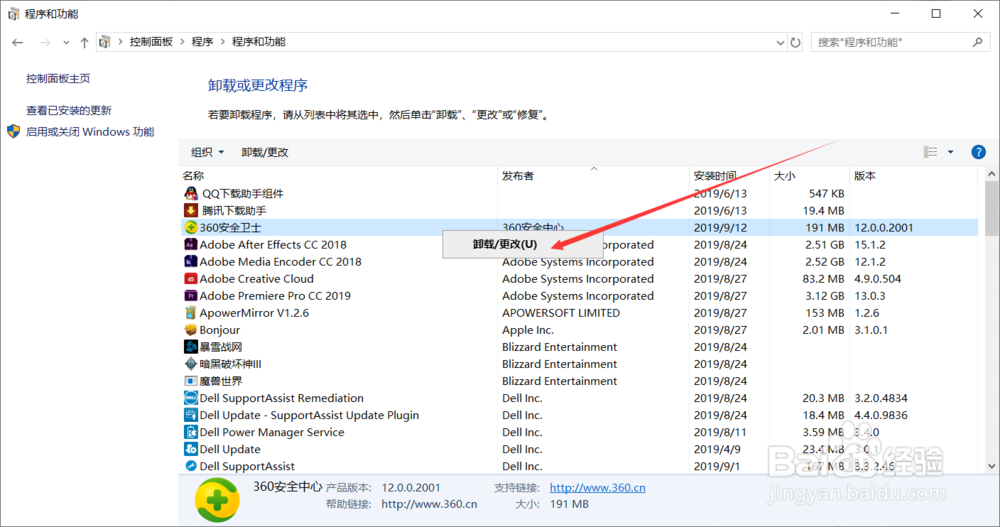
Task: Click the Apple Inc. publisher cell
Action: (x=527, y=330)
